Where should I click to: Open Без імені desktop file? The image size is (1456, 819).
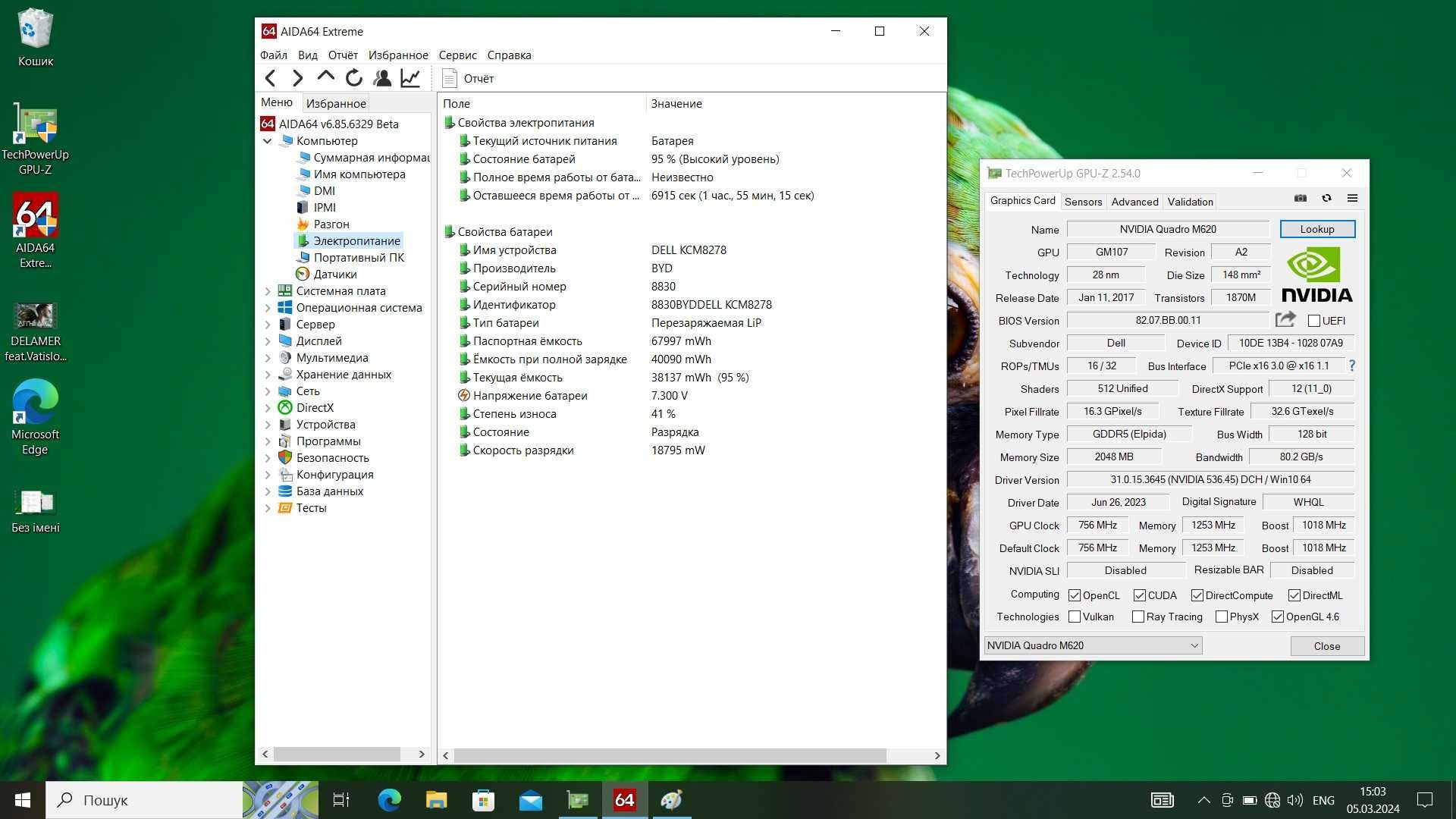(35, 511)
